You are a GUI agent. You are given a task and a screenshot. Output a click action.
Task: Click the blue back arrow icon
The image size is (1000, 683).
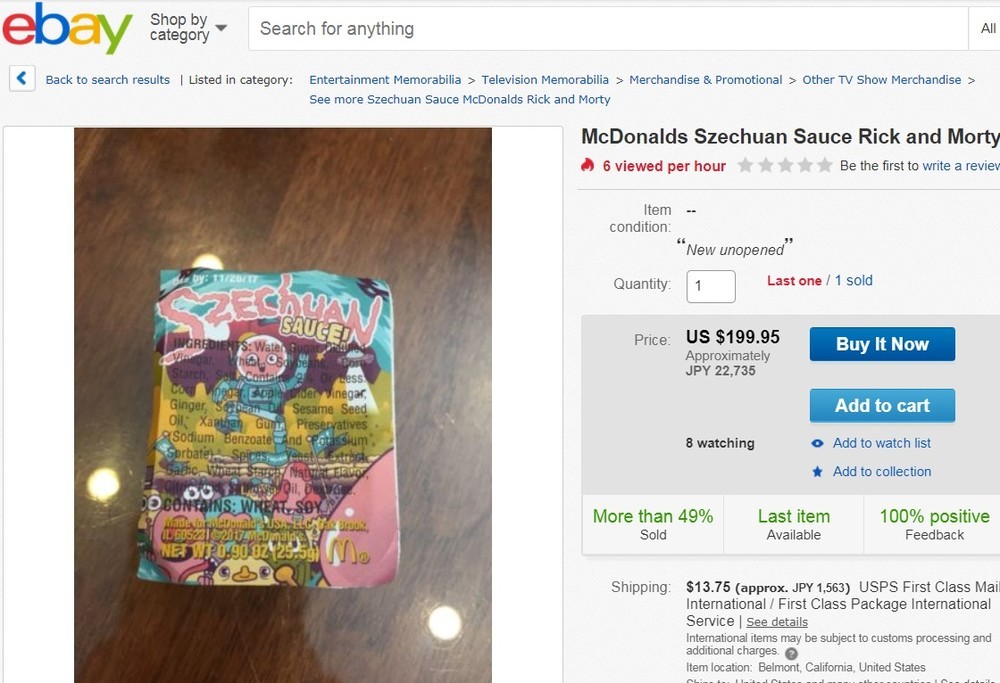[x=21, y=77]
